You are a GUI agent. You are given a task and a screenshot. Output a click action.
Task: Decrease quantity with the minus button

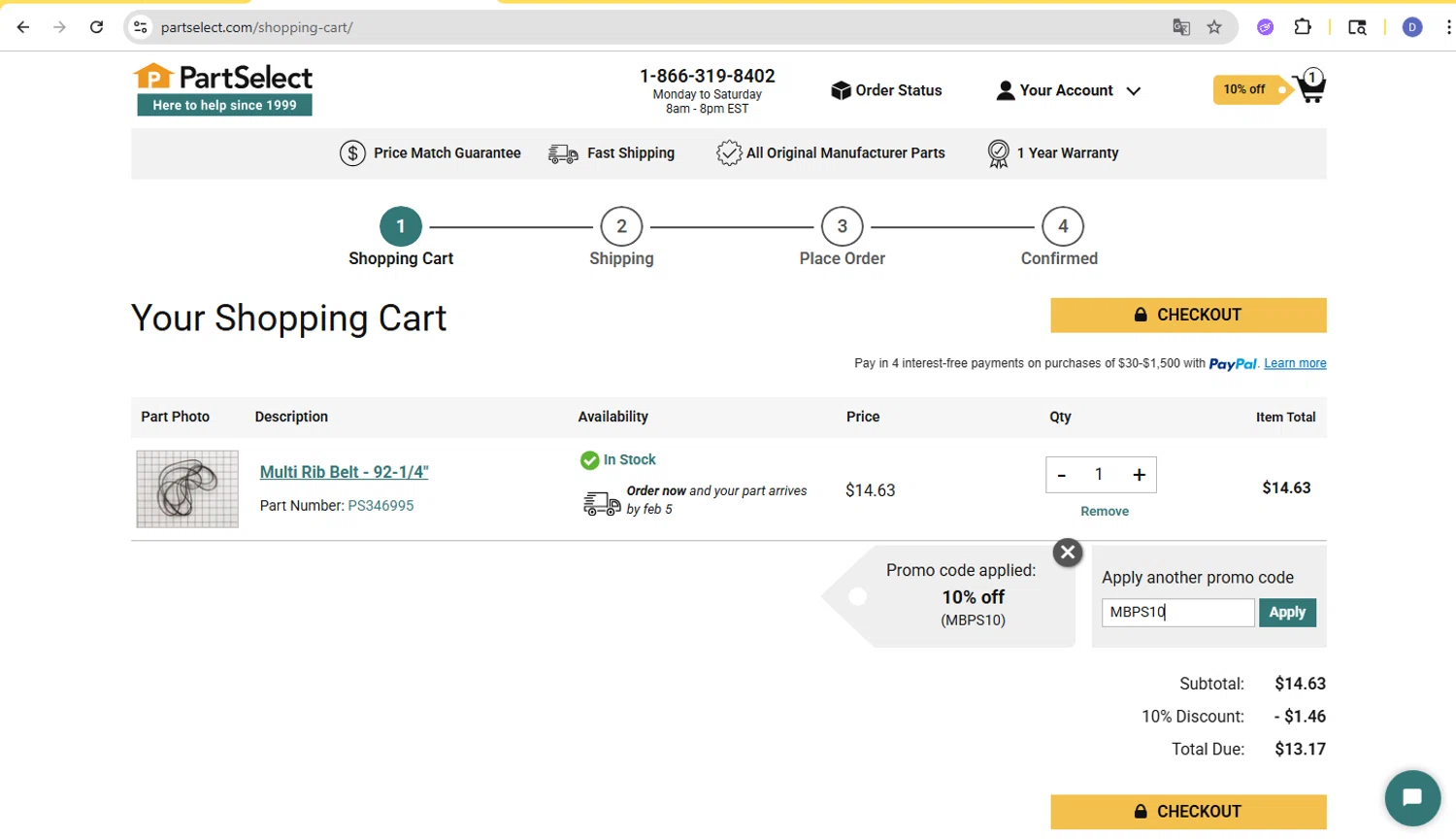tap(1062, 475)
